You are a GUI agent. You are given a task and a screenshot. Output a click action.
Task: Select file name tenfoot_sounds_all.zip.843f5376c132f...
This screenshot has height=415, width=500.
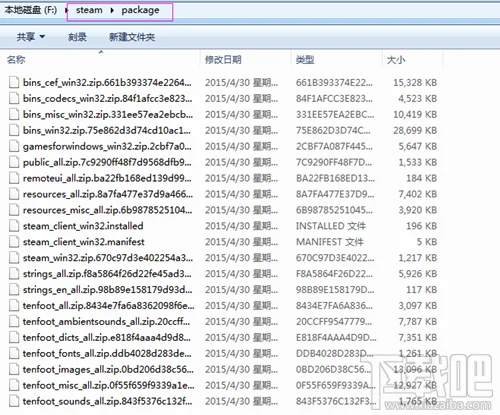(x=107, y=401)
